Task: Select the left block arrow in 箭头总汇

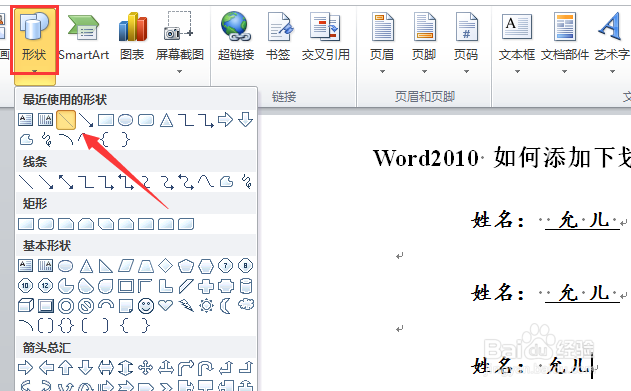Action: (45, 367)
